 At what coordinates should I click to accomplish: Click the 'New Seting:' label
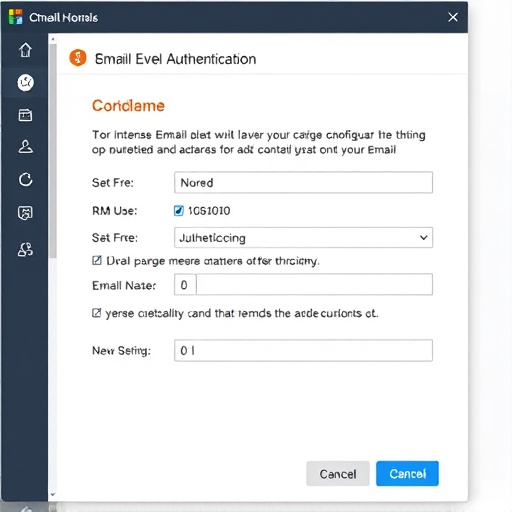[121, 351]
